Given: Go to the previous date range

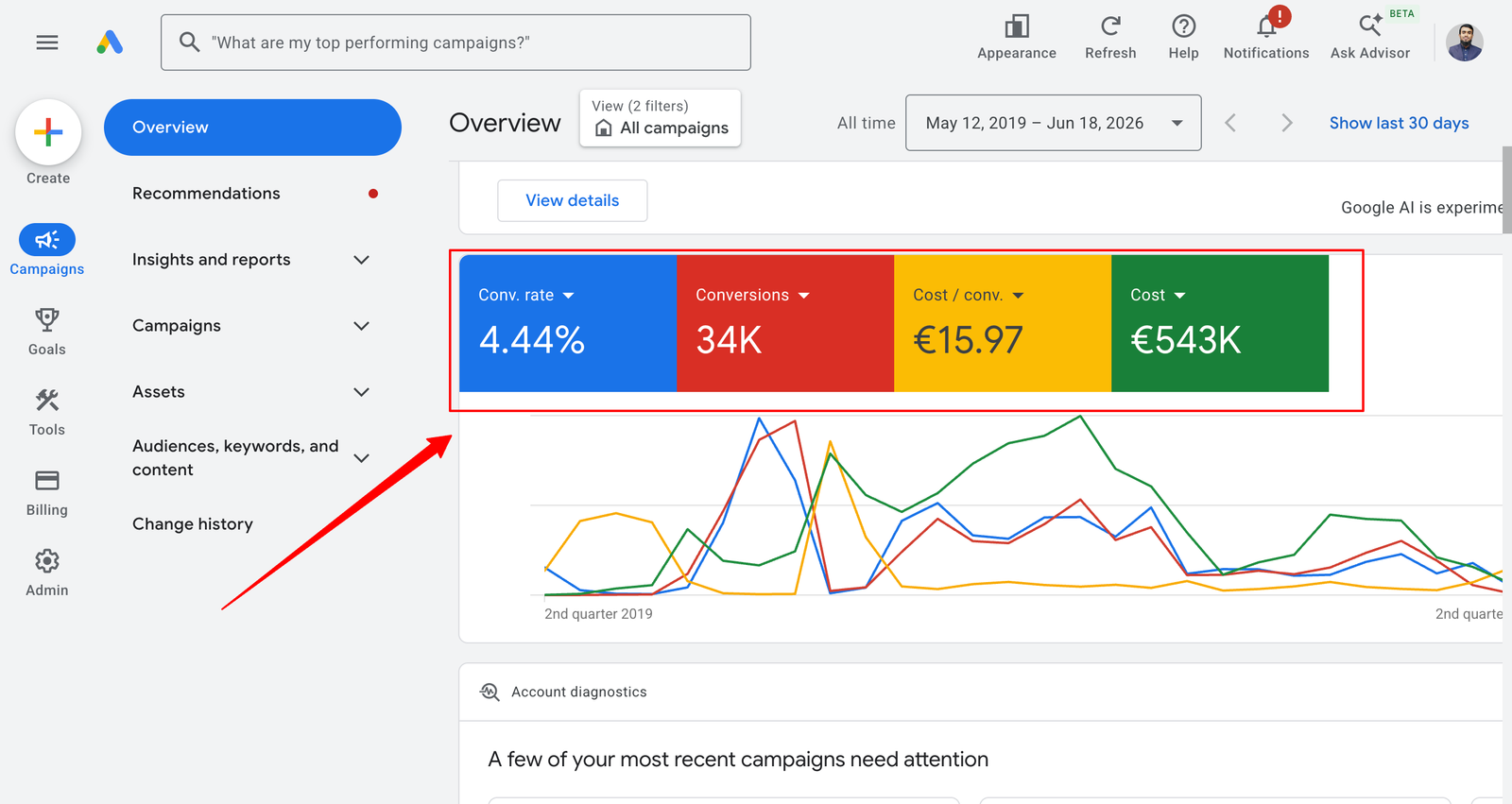Looking at the screenshot, I should coord(1230,123).
